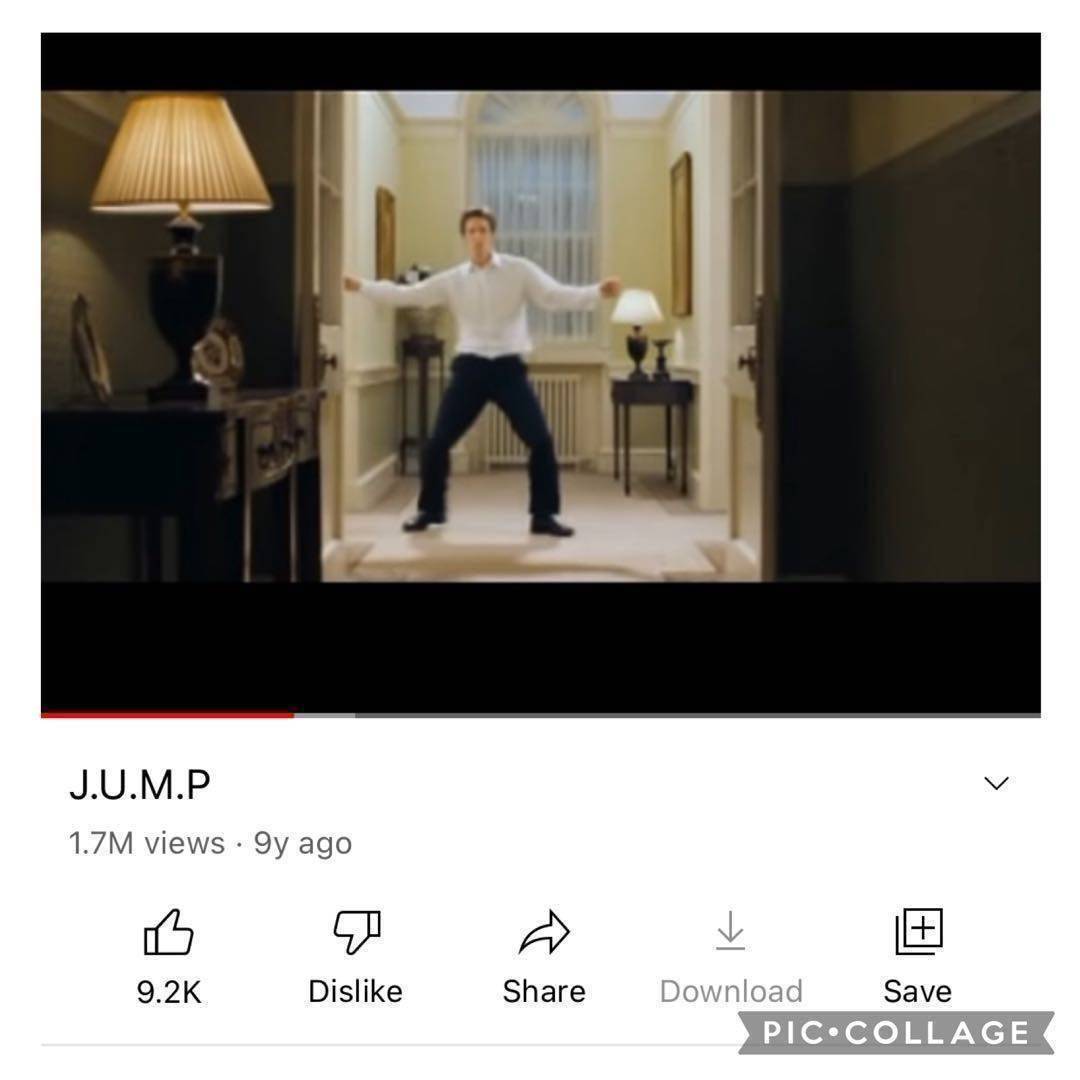The height and width of the screenshot is (1080, 1080).
Task: Expand the video description chevron
Action: pyautogui.click(x=996, y=783)
